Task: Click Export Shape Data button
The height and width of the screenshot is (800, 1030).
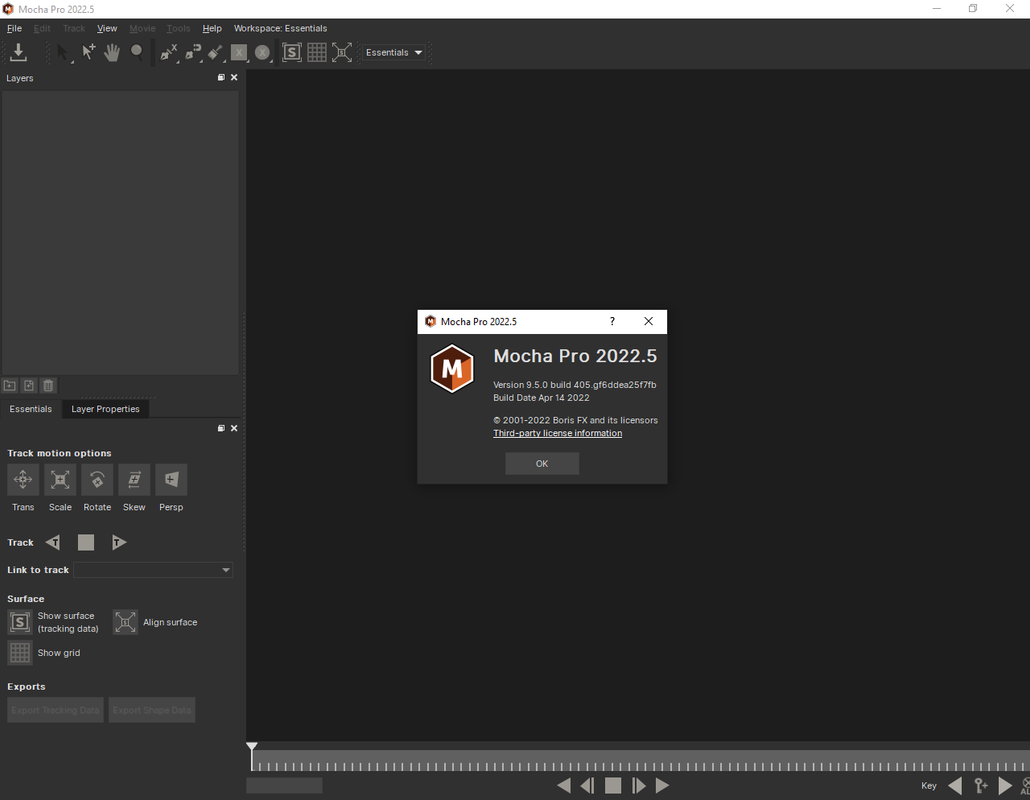Action: [152, 710]
